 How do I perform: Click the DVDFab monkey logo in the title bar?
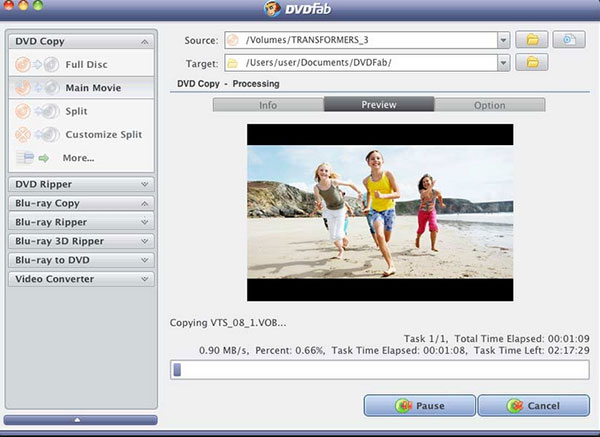(x=272, y=8)
